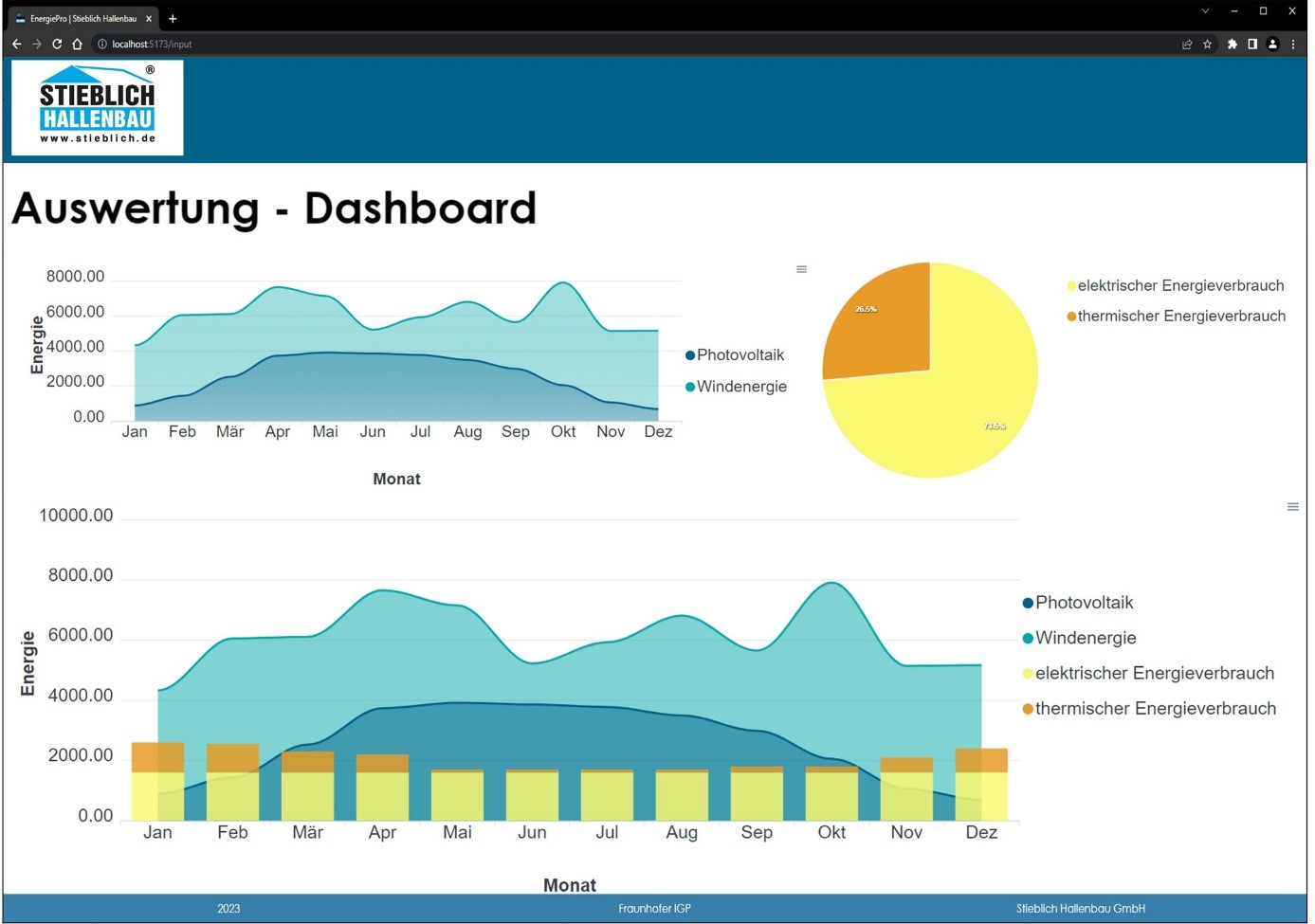Click the home icon in browser toolbar

click(x=78, y=44)
